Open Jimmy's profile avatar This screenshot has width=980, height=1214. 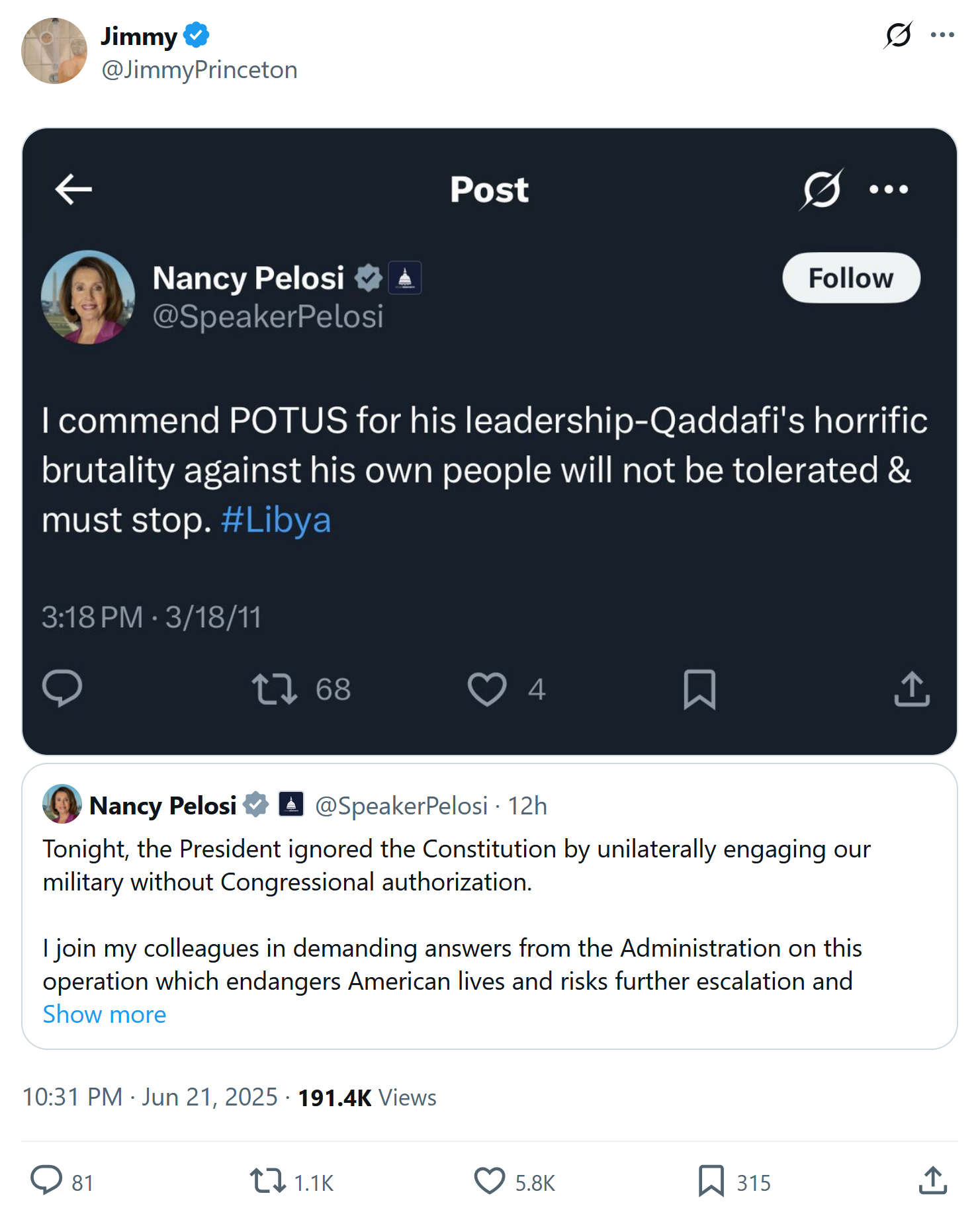pos(54,51)
